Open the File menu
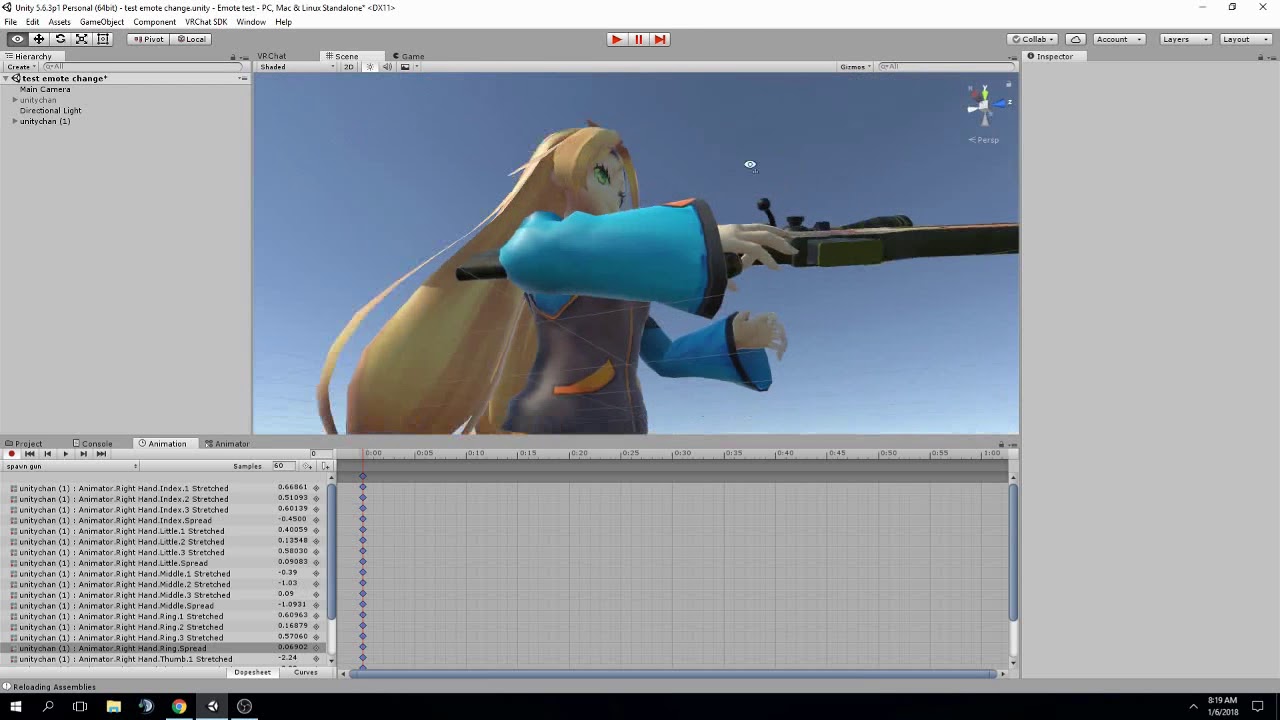Viewport: 1280px width, 720px height. click(x=10, y=22)
